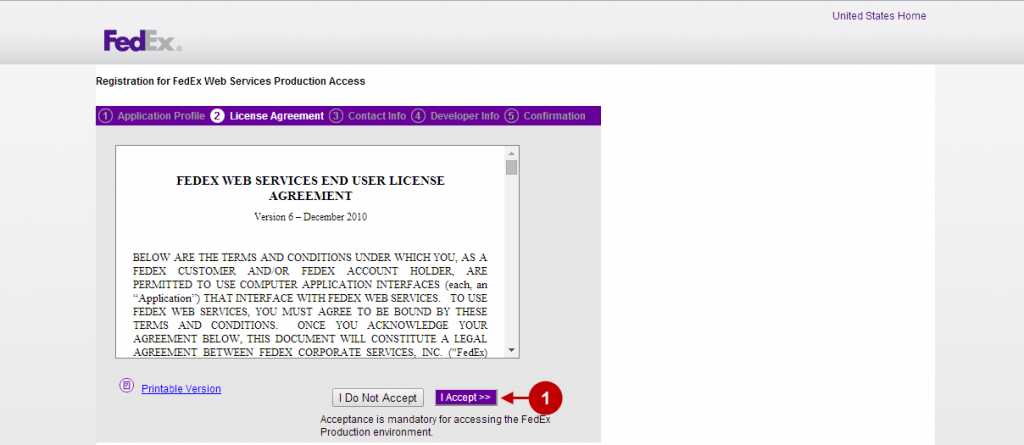Click the I Do Not Accept button
Image resolution: width=1024 pixels, height=445 pixels.
(x=377, y=397)
